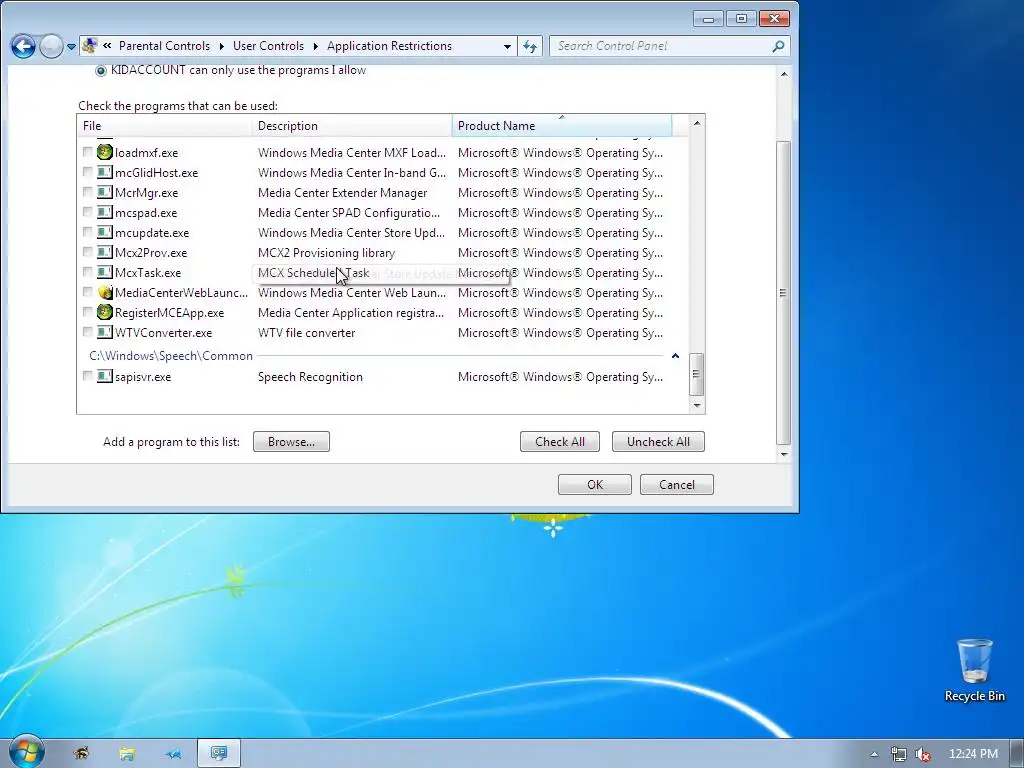Open the recent pages dropdown arrow

point(71,47)
